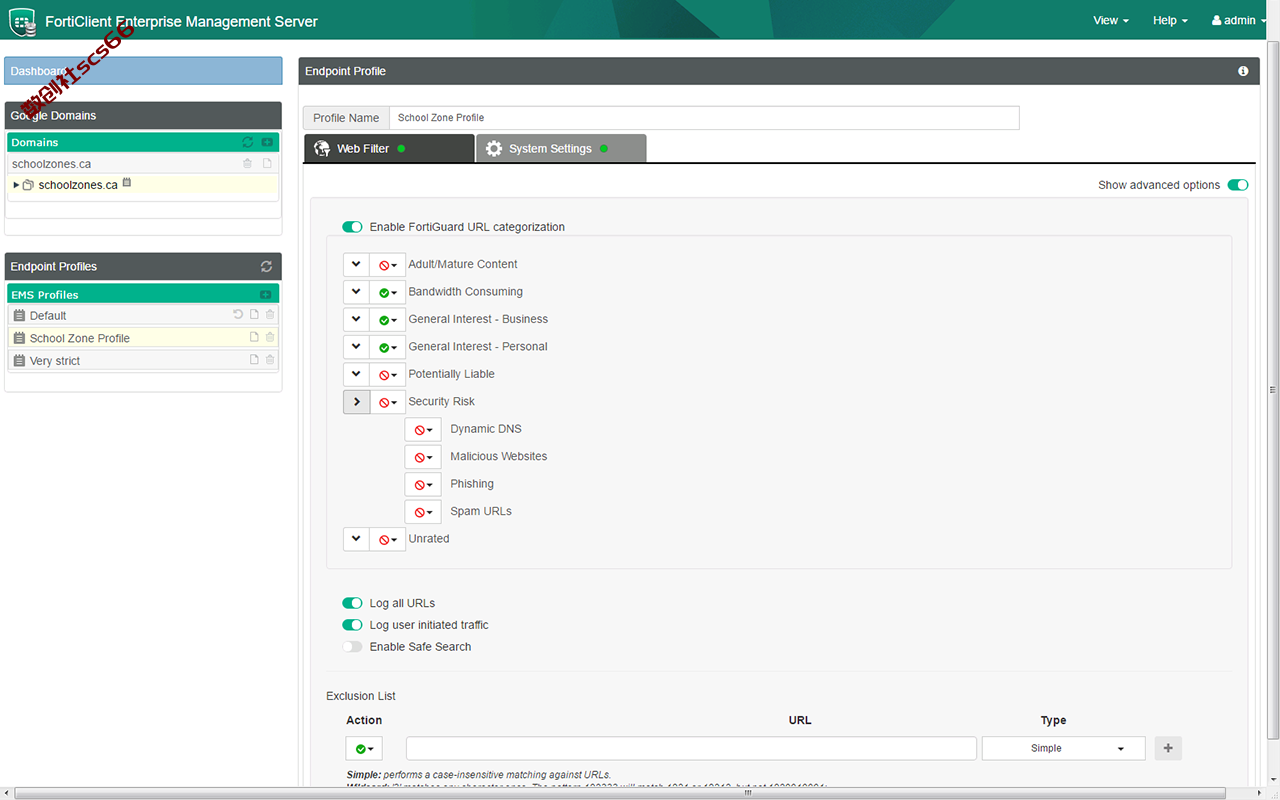This screenshot has height=800, width=1280.
Task: Delete the Very strict profile
Action: coord(270,360)
